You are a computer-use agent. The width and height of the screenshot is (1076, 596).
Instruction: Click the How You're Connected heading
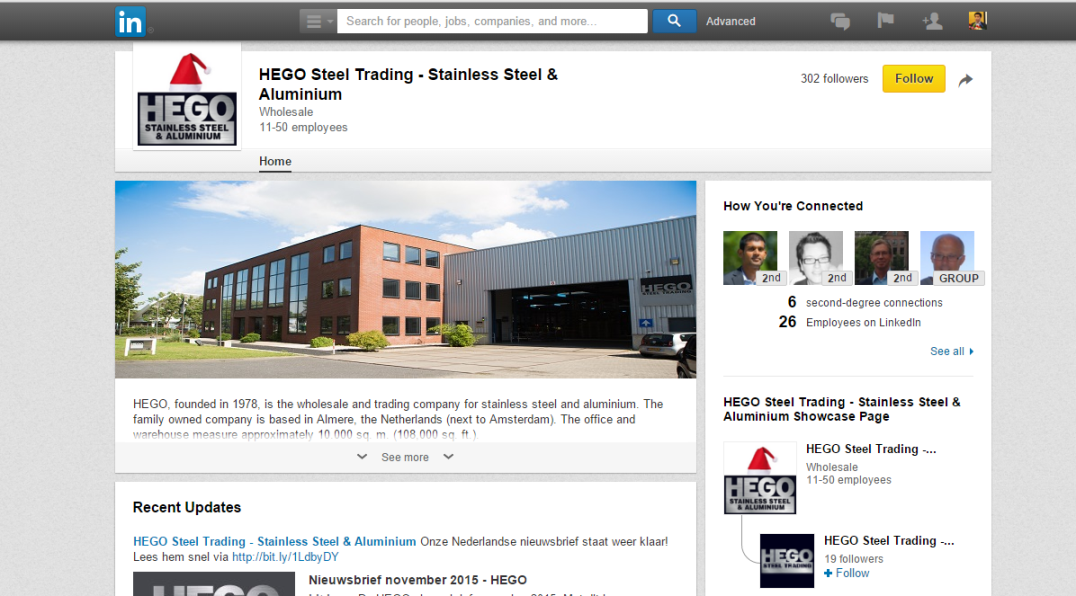click(x=793, y=206)
